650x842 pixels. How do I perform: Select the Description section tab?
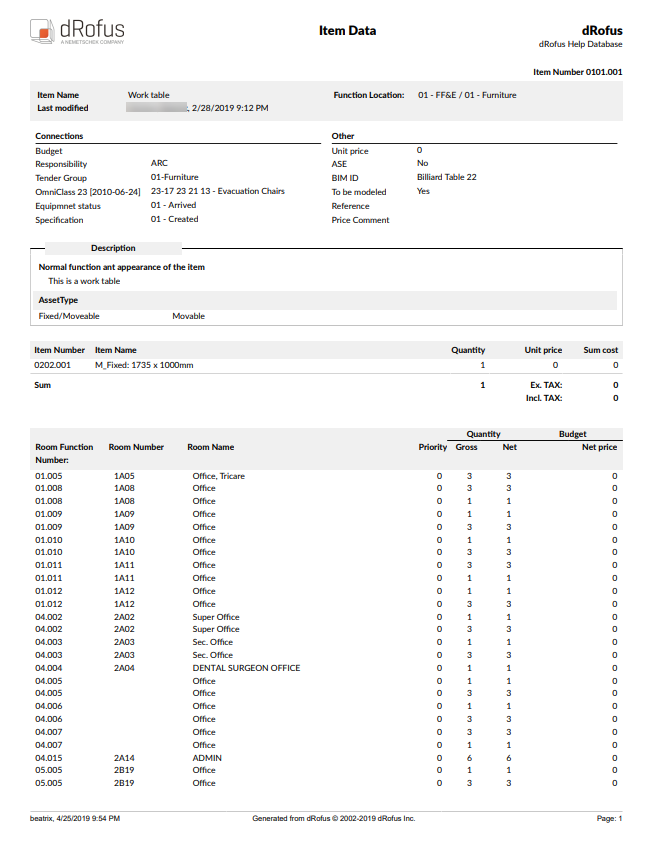coord(113,248)
